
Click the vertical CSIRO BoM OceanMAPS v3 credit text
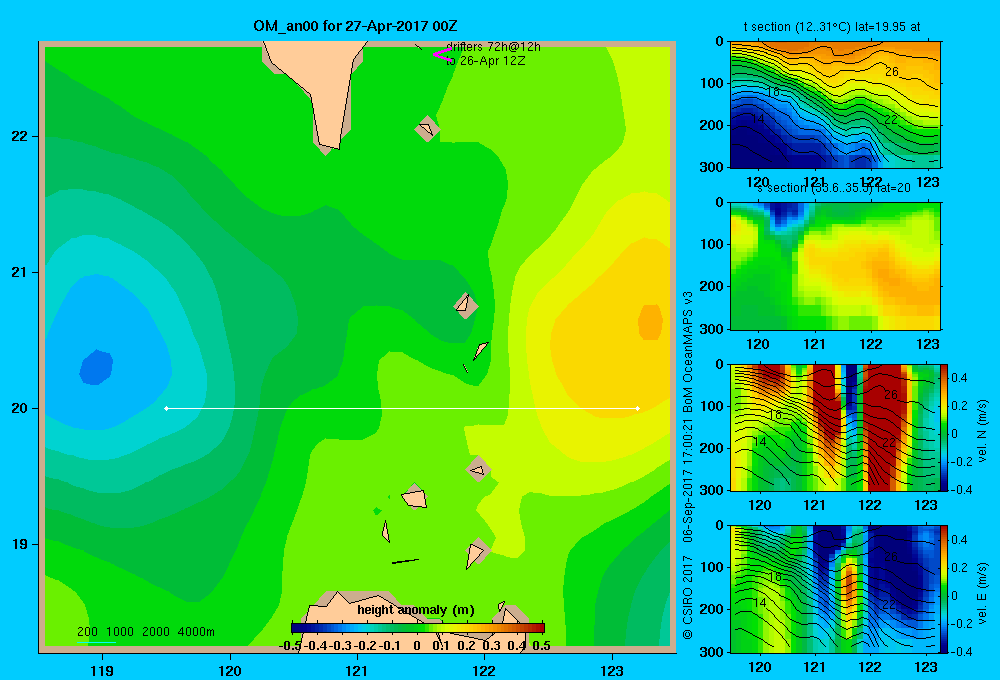[x=688, y=466]
